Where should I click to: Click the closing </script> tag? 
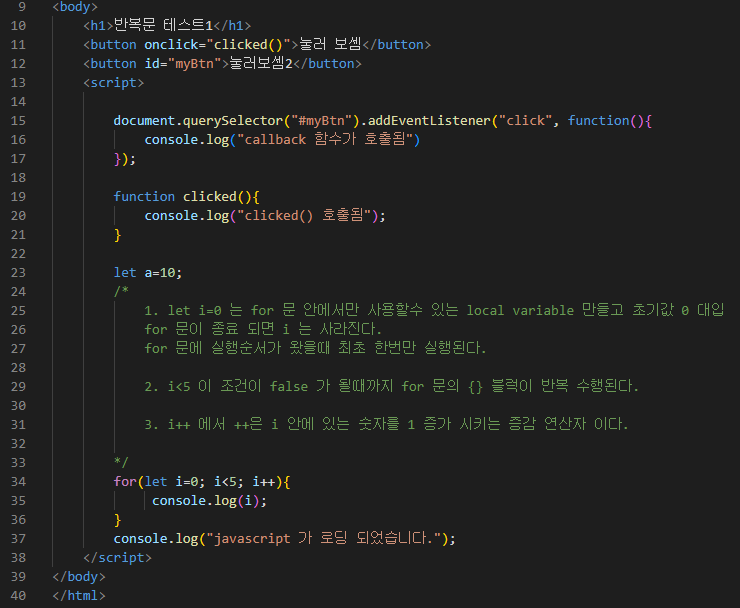[118, 558]
